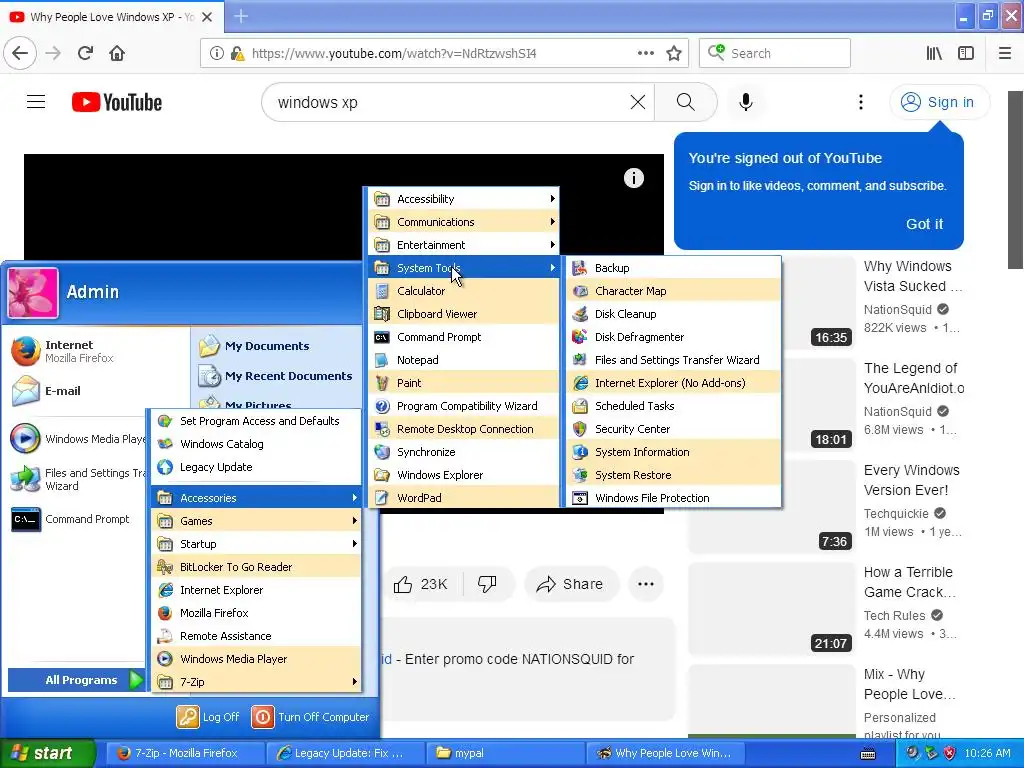Image resolution: width=1024 pixels, height=768 pixels.
Task: Click the YouTube search magnifier button
Action: click(x=685, y=102)
